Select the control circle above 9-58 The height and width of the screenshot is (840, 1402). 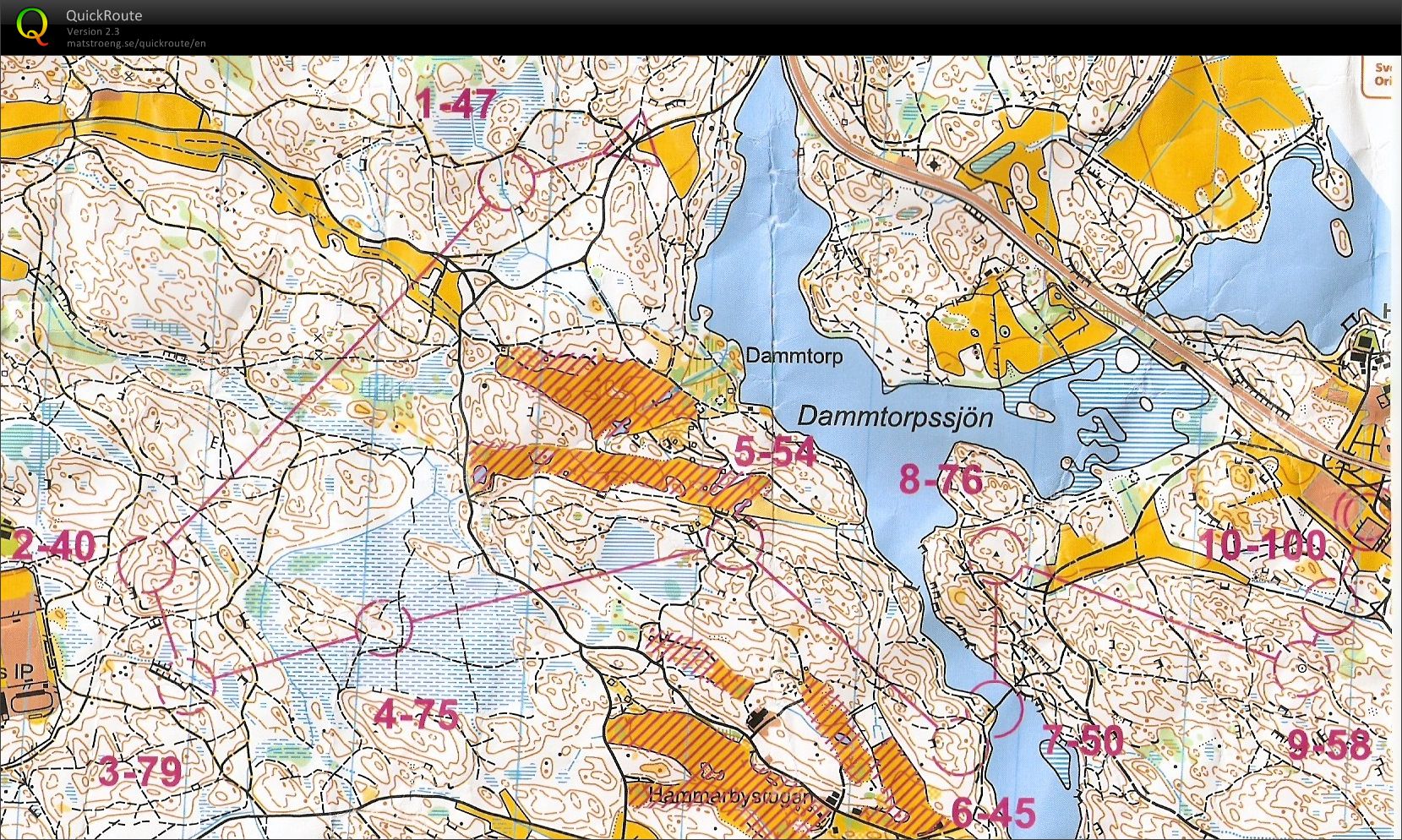tap(1301, 668)
